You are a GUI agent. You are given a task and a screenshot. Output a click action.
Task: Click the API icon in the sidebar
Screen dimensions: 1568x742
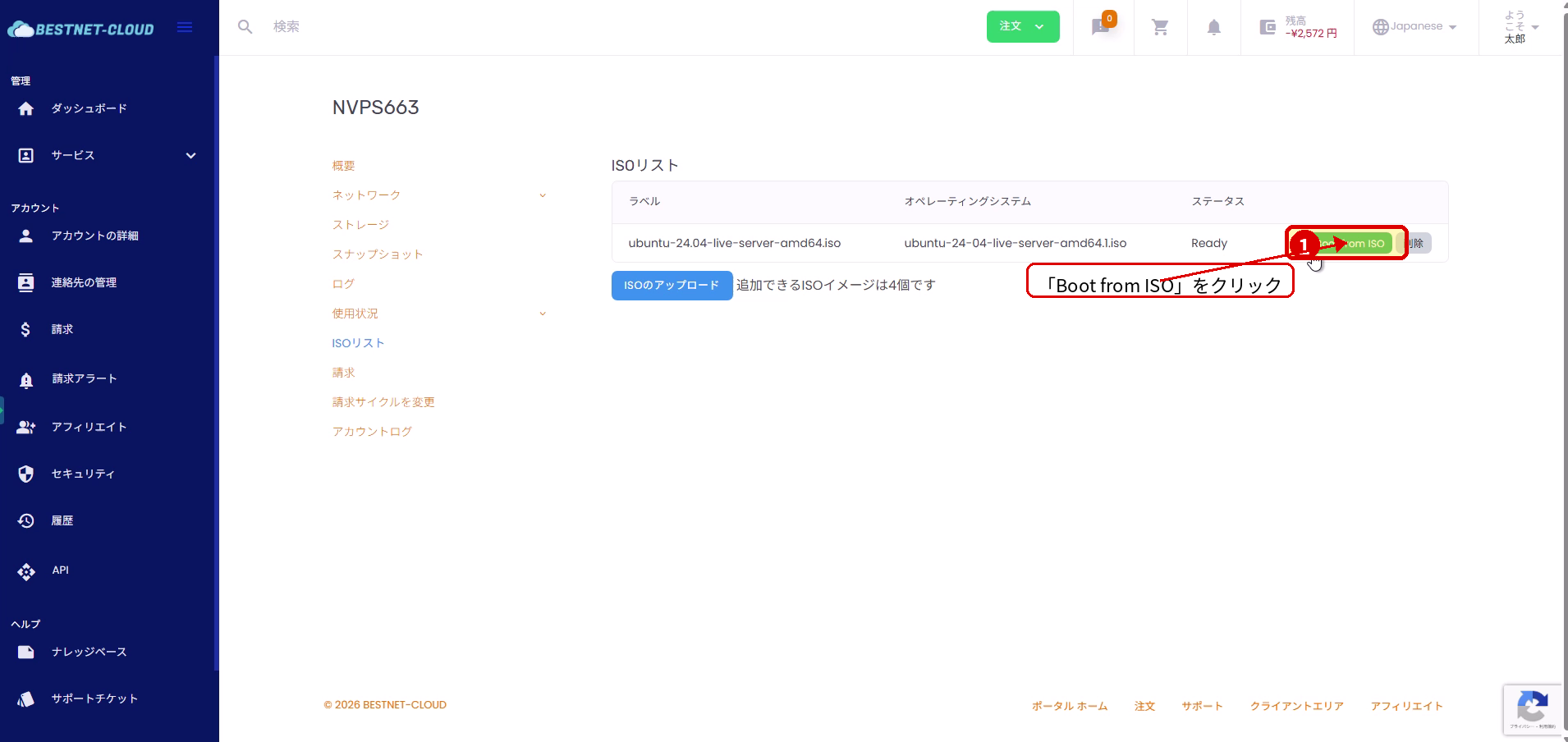[x=26, y=571]
